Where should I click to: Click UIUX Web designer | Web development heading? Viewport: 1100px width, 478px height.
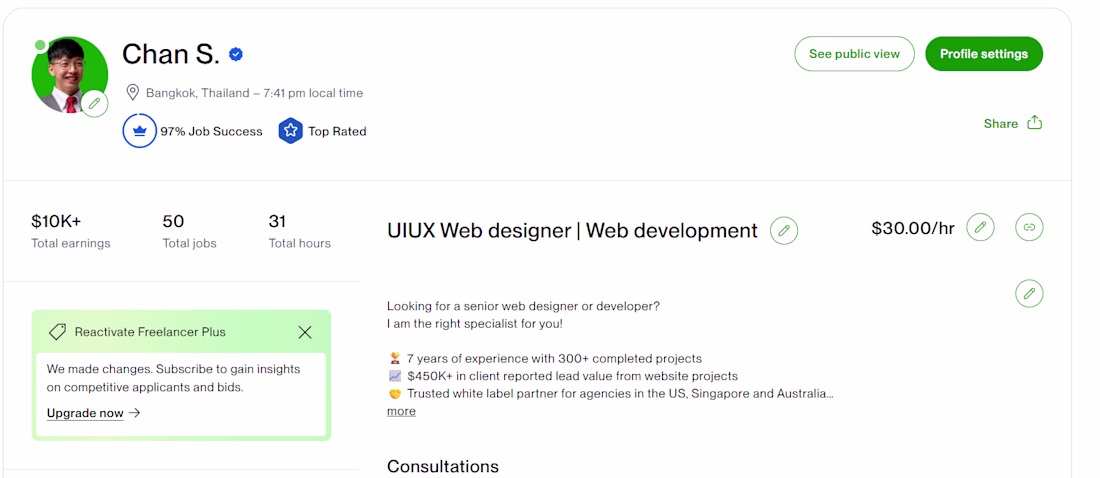[x=572, y=230]
